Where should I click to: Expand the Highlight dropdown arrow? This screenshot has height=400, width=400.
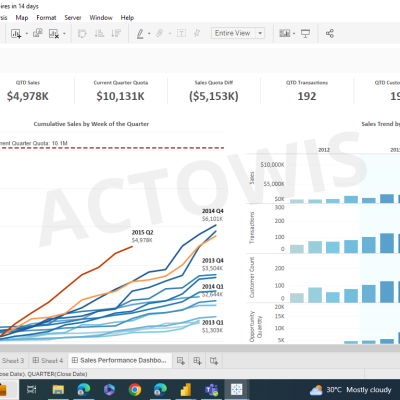149,33
